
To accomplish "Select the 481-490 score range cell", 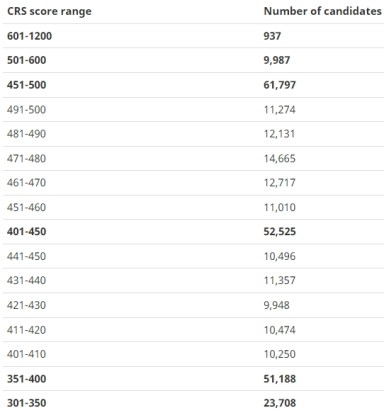I will pyautogui.click(x=26, y=134).
